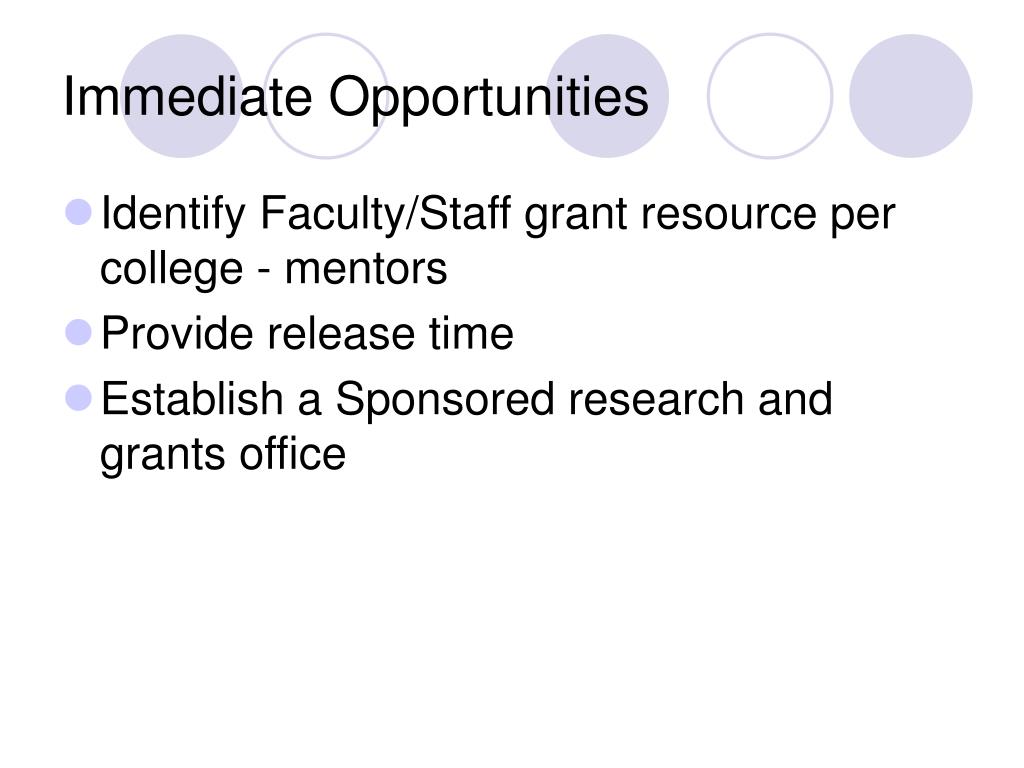Click the outlined circle behind the word Opportunities

[326, 96]
